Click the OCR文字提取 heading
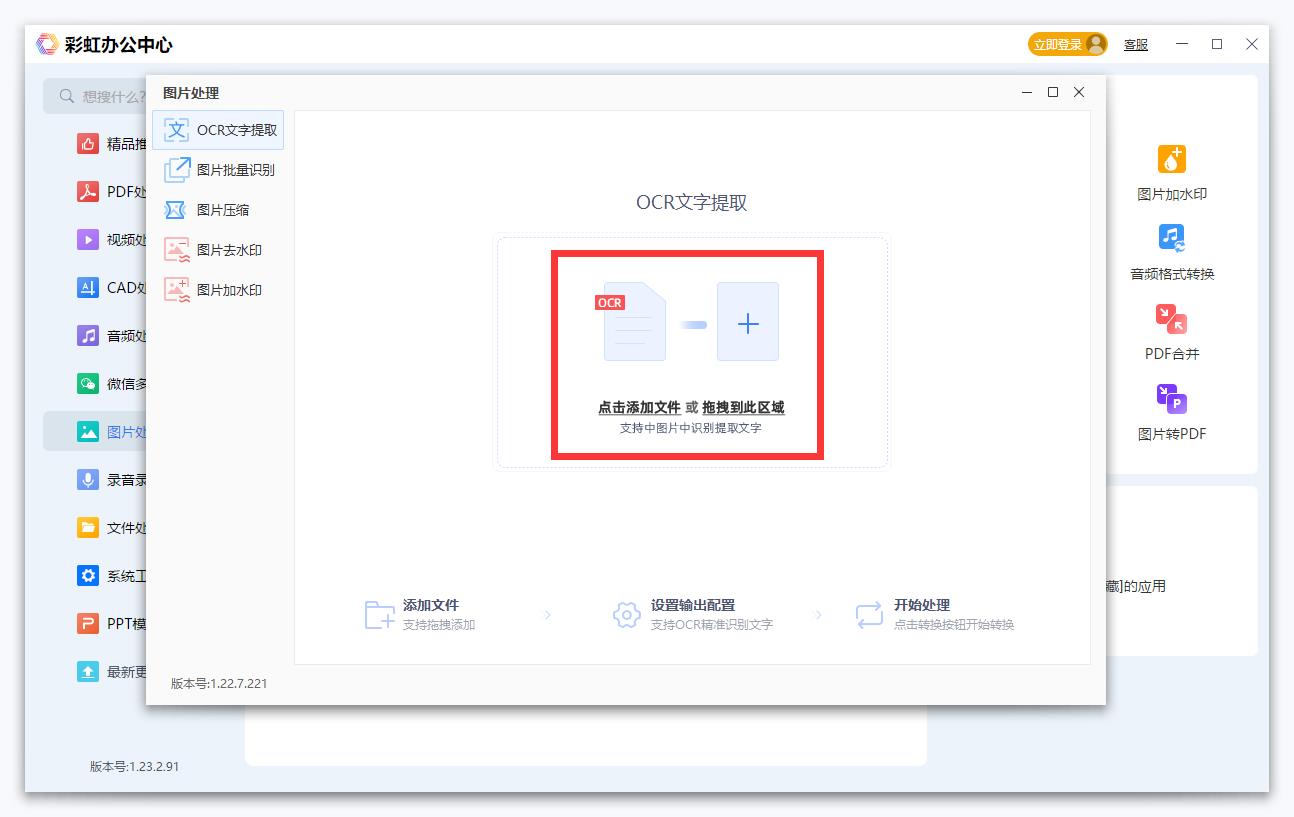The height and width of the screenshot is (817, 1294). point(691,202)
